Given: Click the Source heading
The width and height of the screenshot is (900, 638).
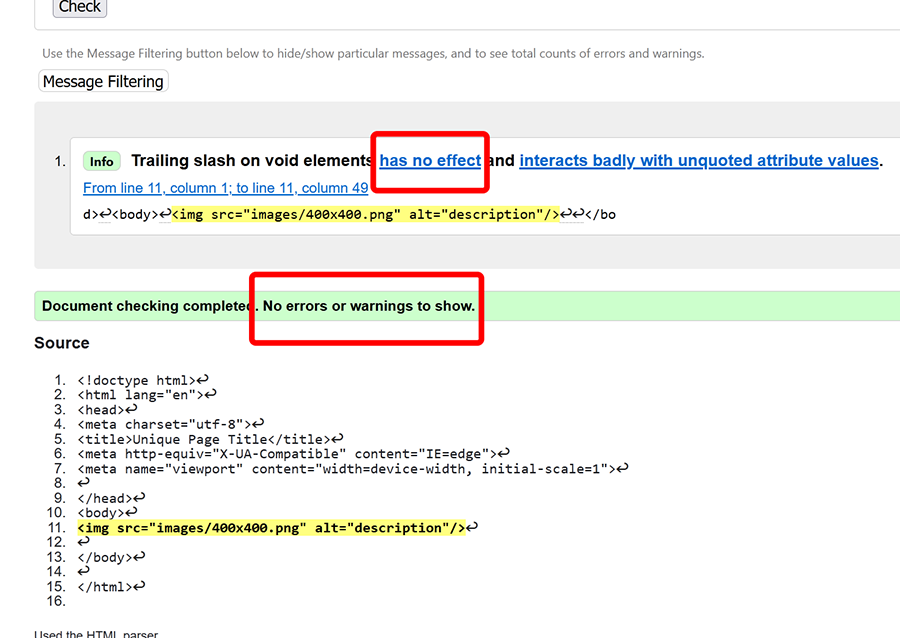Looking at the screenshot, I should point(62,343).
